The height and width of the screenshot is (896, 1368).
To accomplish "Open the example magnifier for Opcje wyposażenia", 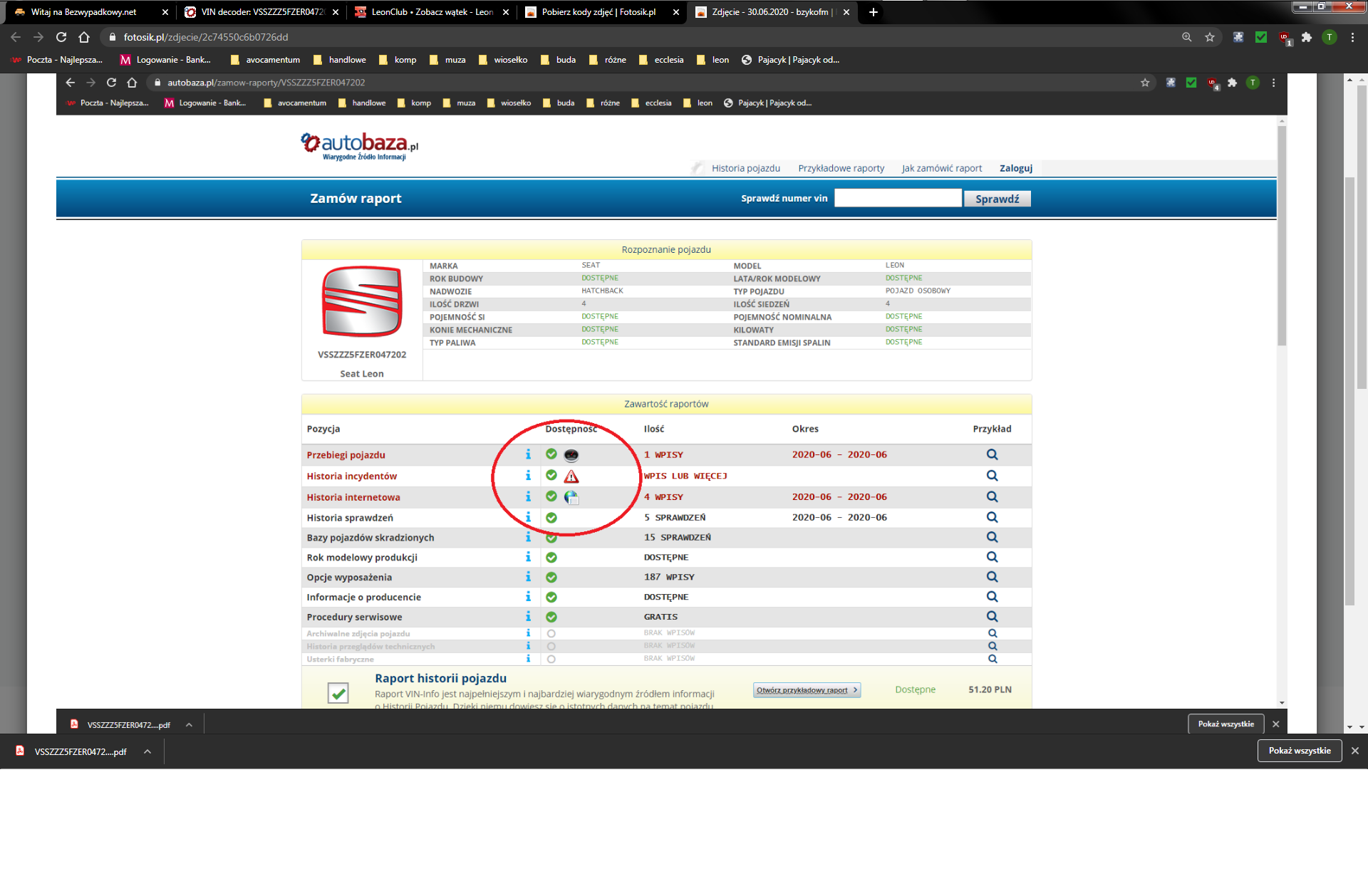I will [x=992, y=577].
